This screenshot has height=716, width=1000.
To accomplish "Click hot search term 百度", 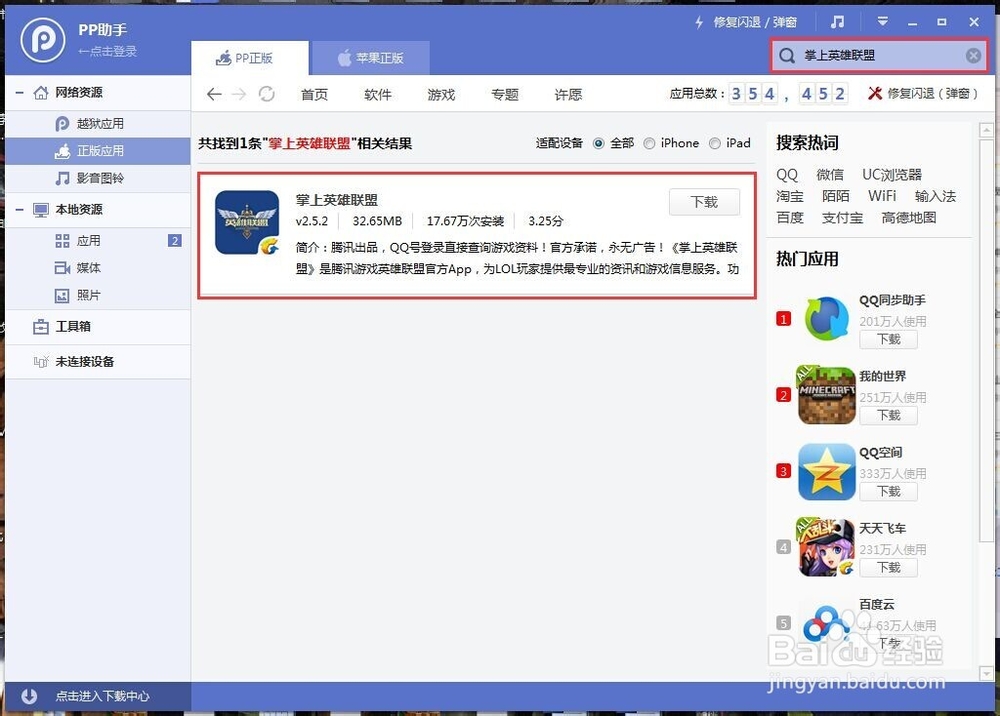I will click(790, 218).
